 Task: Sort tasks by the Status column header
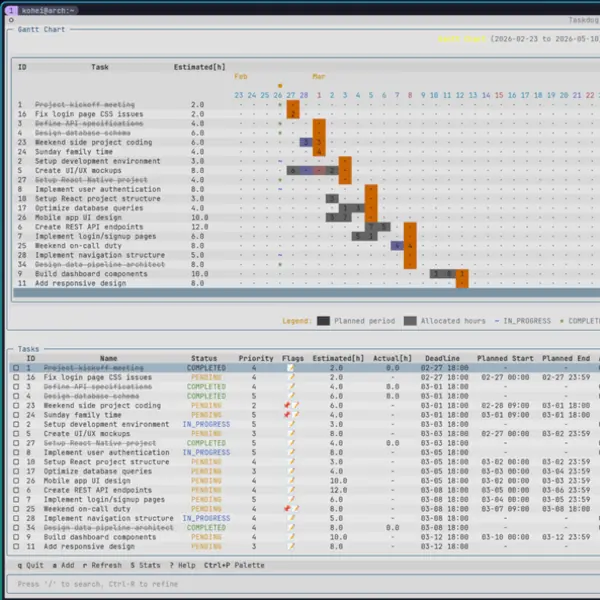[x=204, y=358]
